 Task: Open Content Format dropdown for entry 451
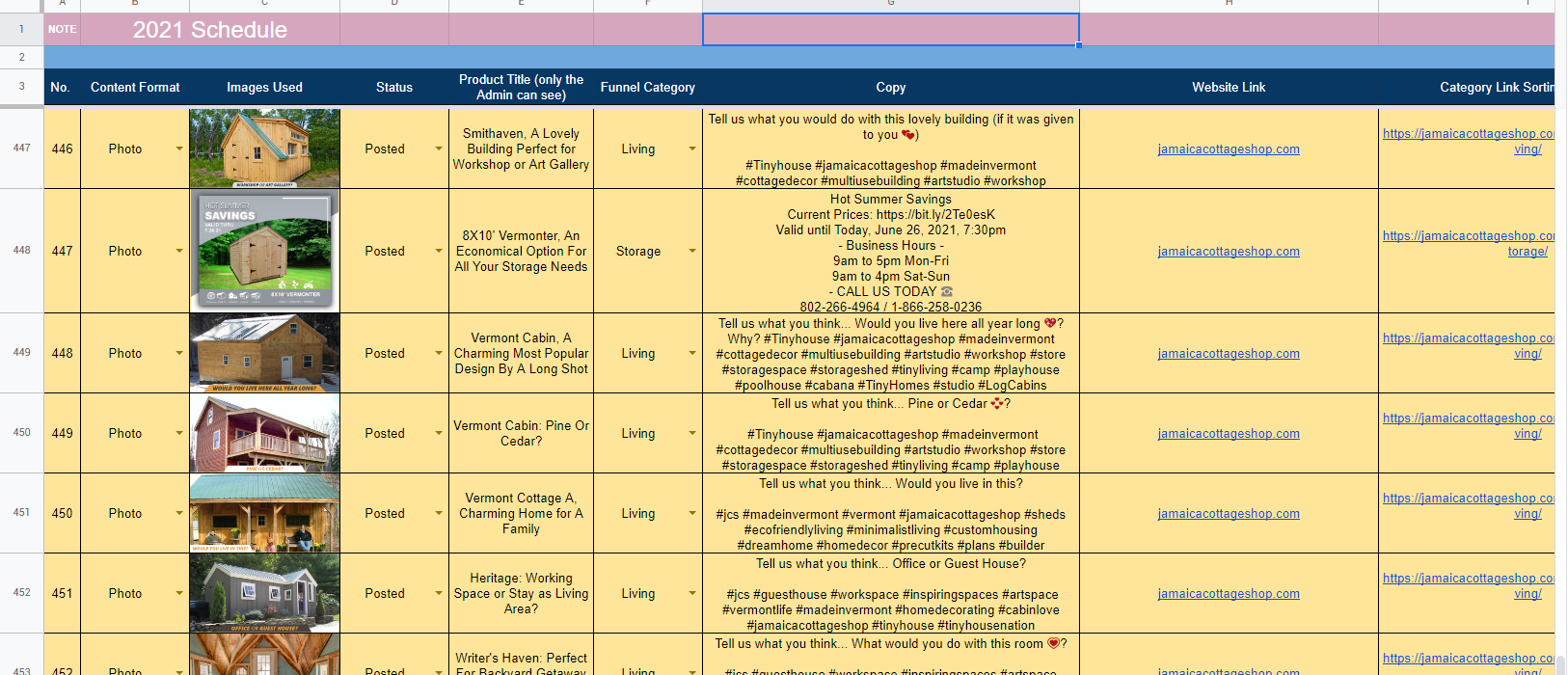tap(179, 593)
